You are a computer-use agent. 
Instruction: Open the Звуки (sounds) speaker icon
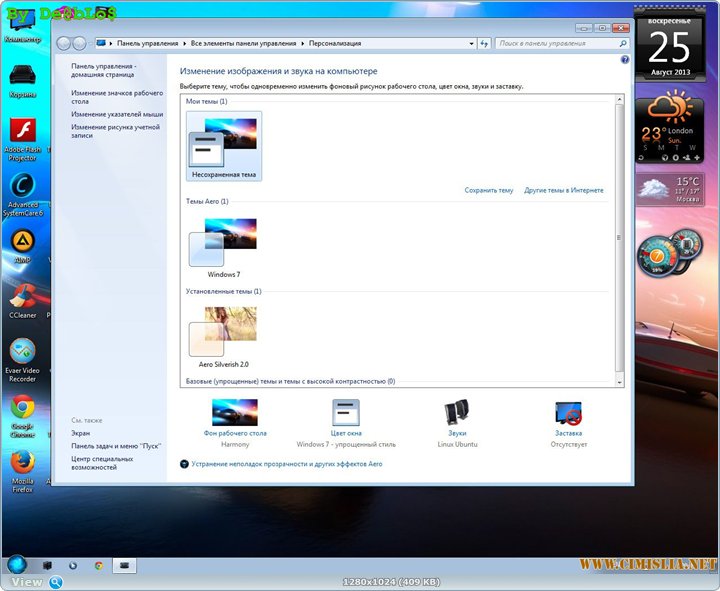(x=457, y=412)
